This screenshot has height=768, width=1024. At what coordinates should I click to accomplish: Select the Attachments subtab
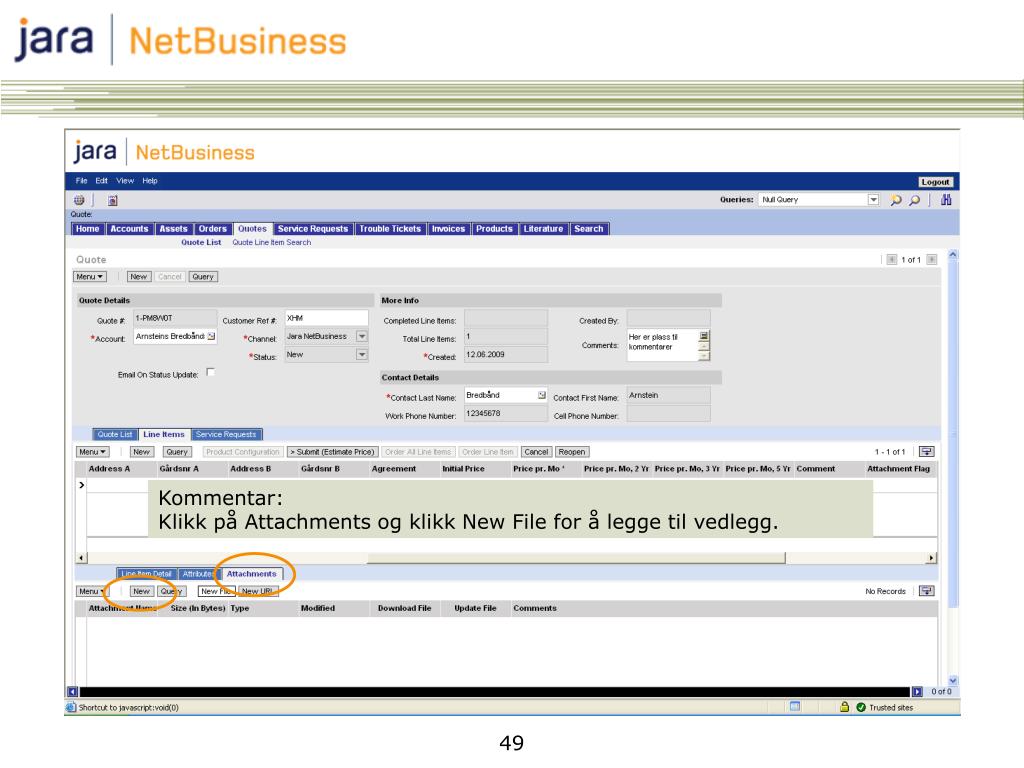251,574
